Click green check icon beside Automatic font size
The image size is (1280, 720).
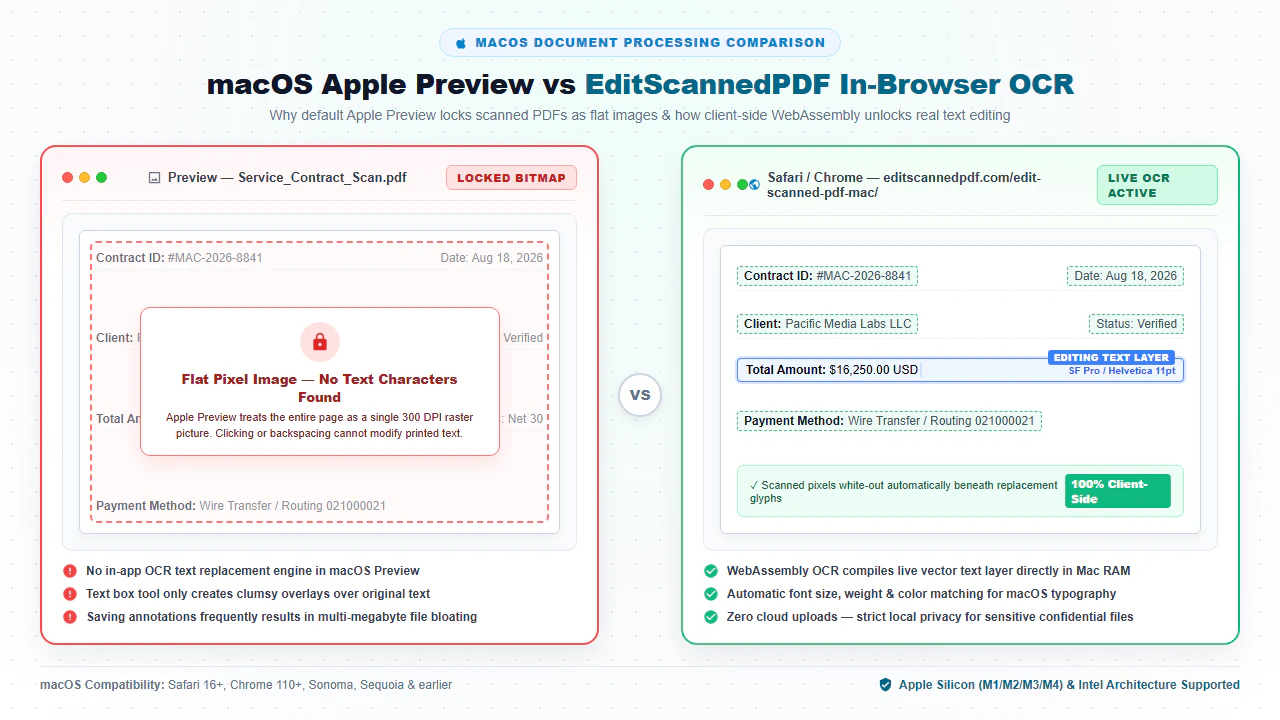click(x=711, y=594)
